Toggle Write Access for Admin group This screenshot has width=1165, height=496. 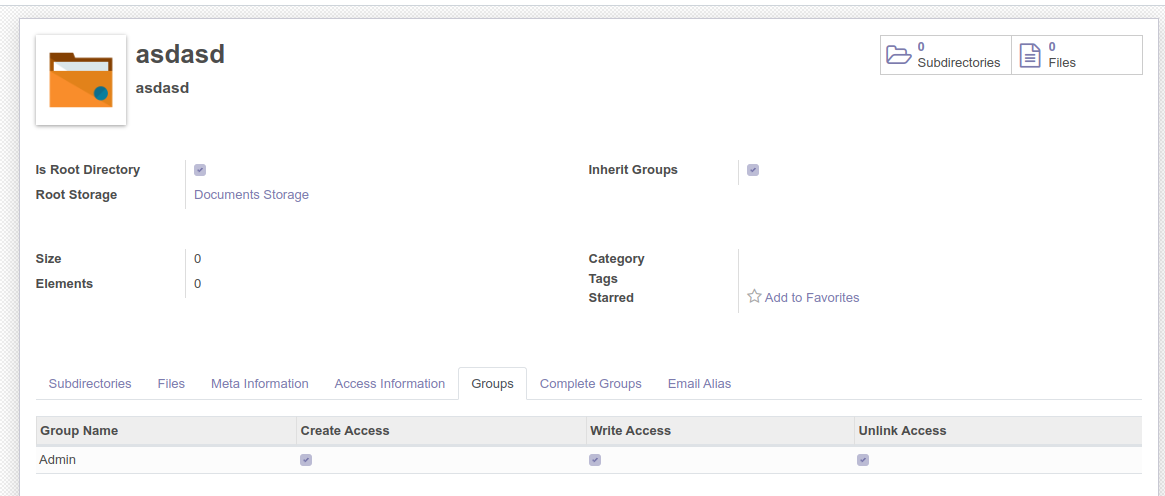[x=595, y=460]
